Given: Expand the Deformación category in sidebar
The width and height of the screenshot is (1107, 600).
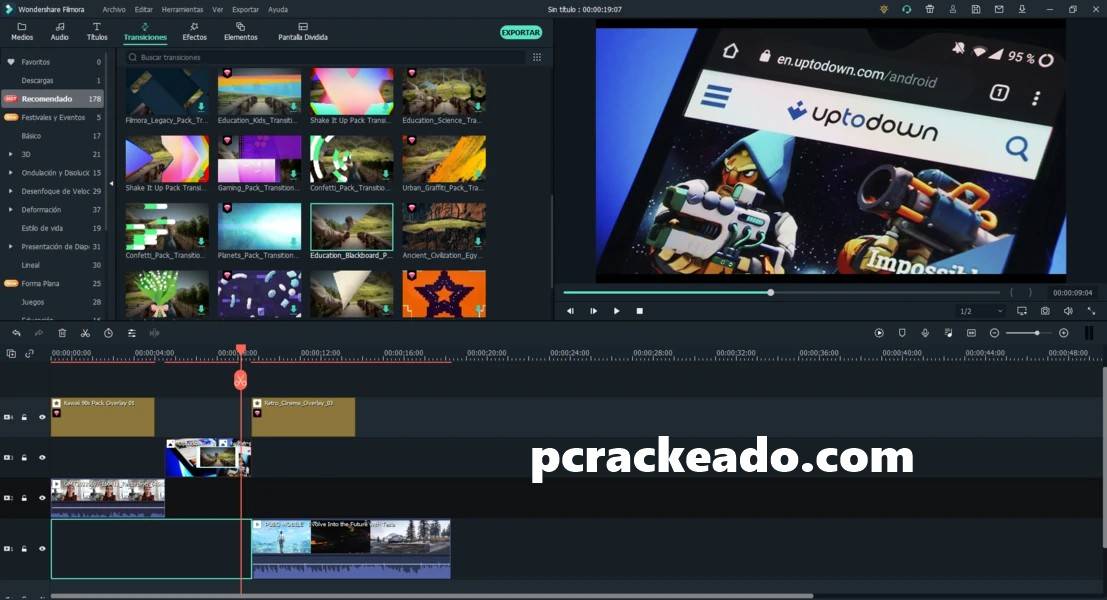Looking at the screenshot, I should [10, 210].
